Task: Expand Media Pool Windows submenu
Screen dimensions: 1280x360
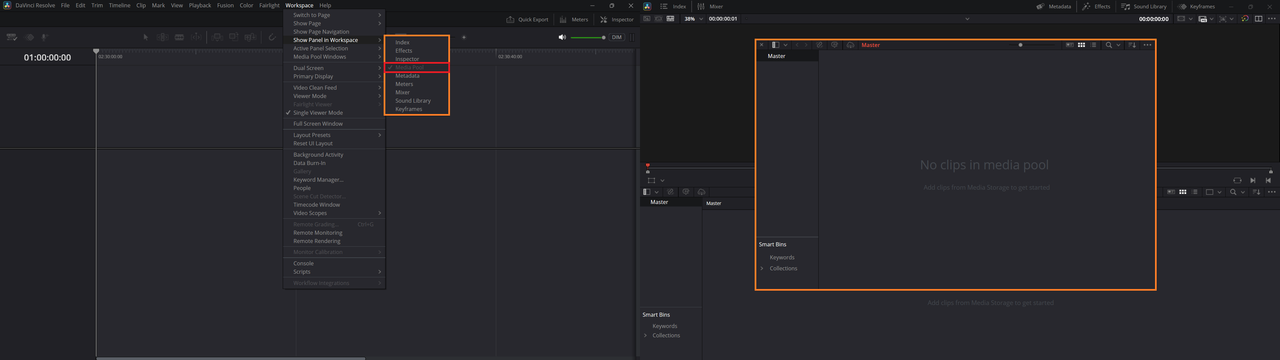Action: coord(333,56)
